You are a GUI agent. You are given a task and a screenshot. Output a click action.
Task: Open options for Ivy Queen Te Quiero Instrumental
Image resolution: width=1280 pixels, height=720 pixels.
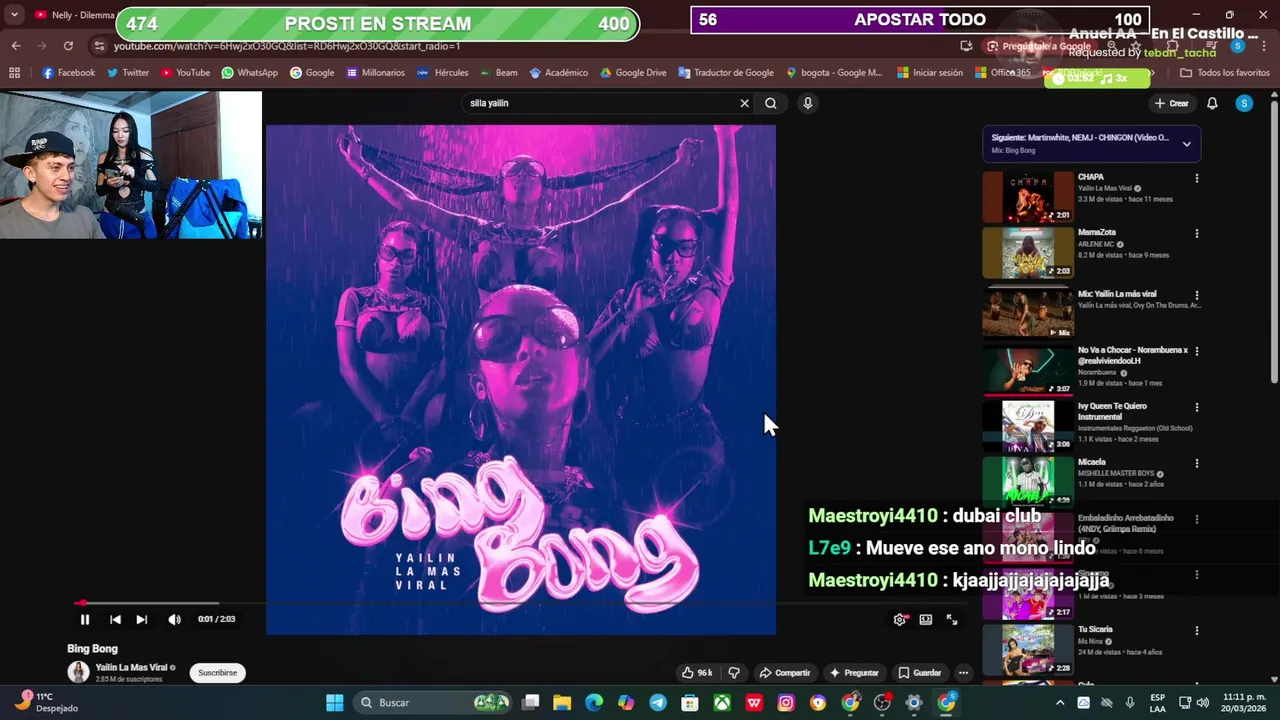[1197, 408]
